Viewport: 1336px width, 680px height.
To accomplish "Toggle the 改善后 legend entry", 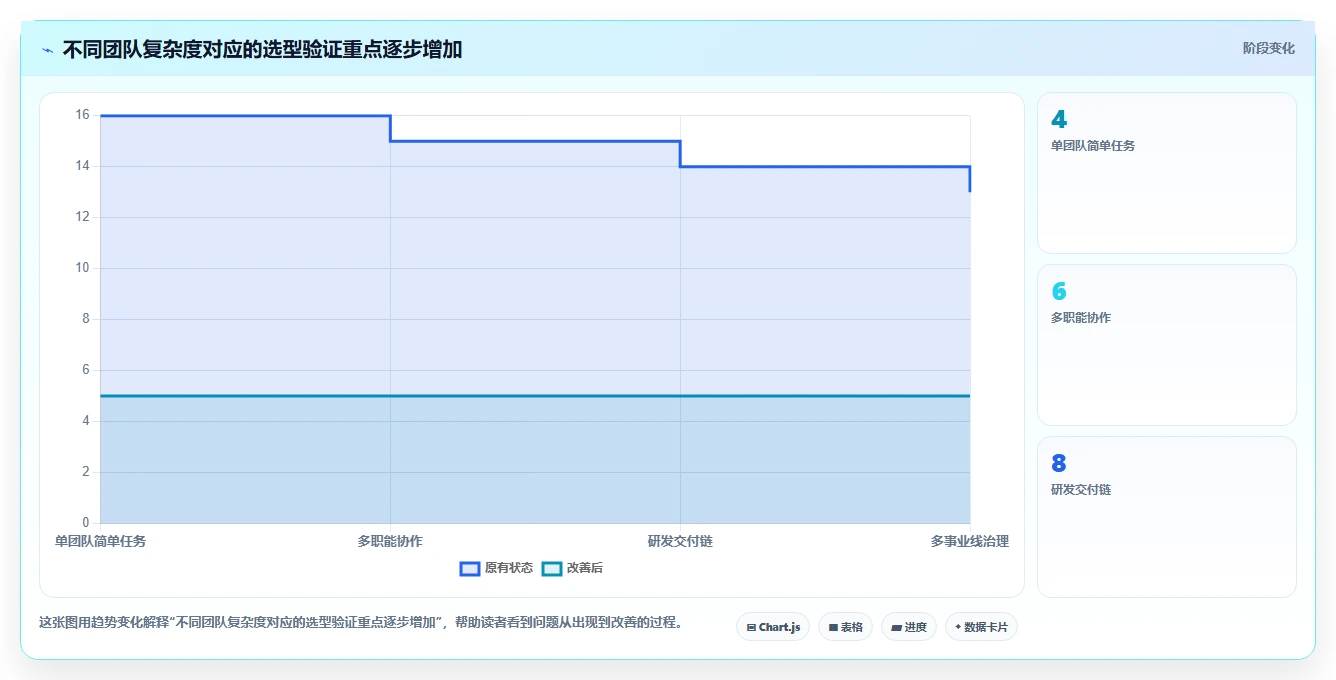I will pyautogui.click(x=572, y=568).
